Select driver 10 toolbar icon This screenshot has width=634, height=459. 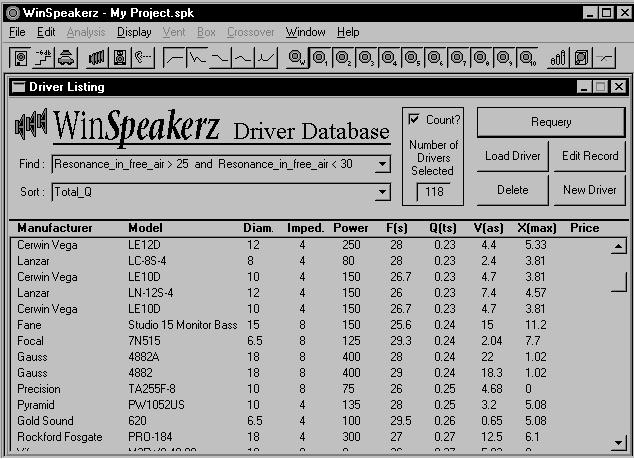(527, 58)
